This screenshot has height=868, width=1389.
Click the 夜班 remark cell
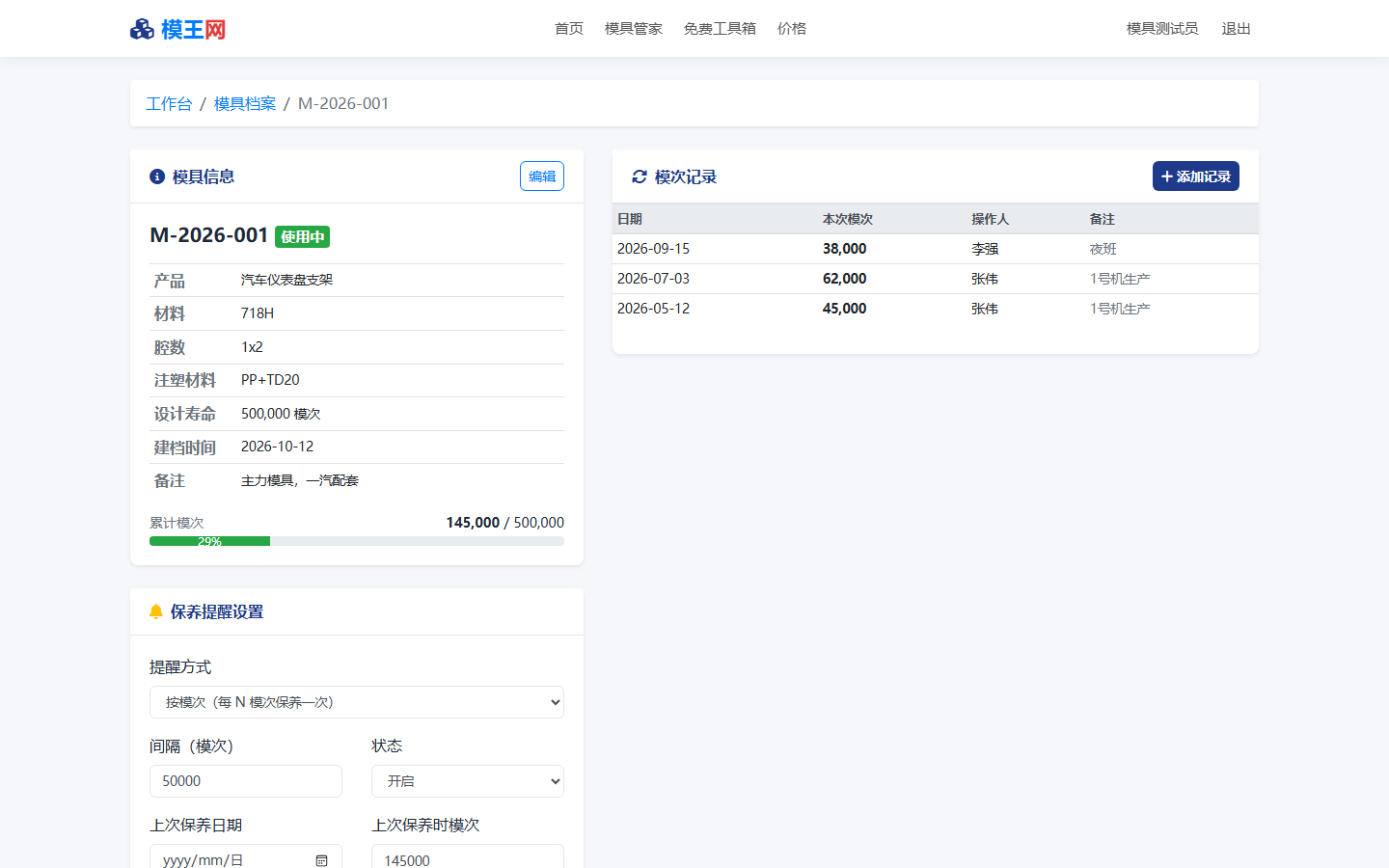pyautogui.click(x=1103, y=249)
